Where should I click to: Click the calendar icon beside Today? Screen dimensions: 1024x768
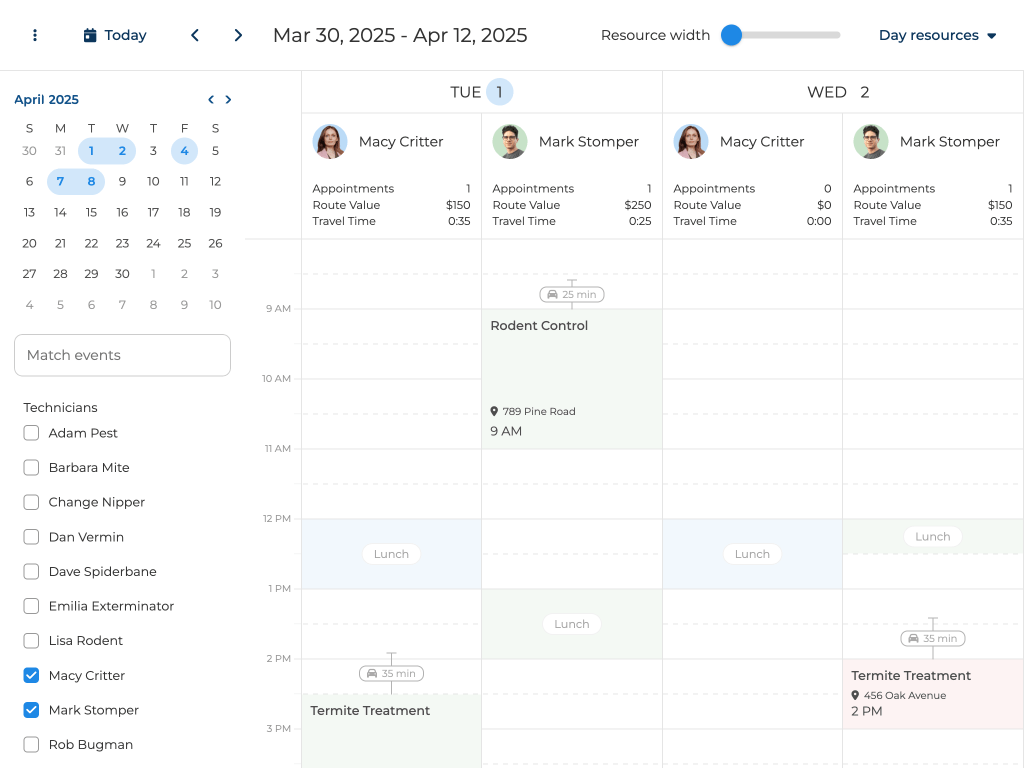point(90,36)
